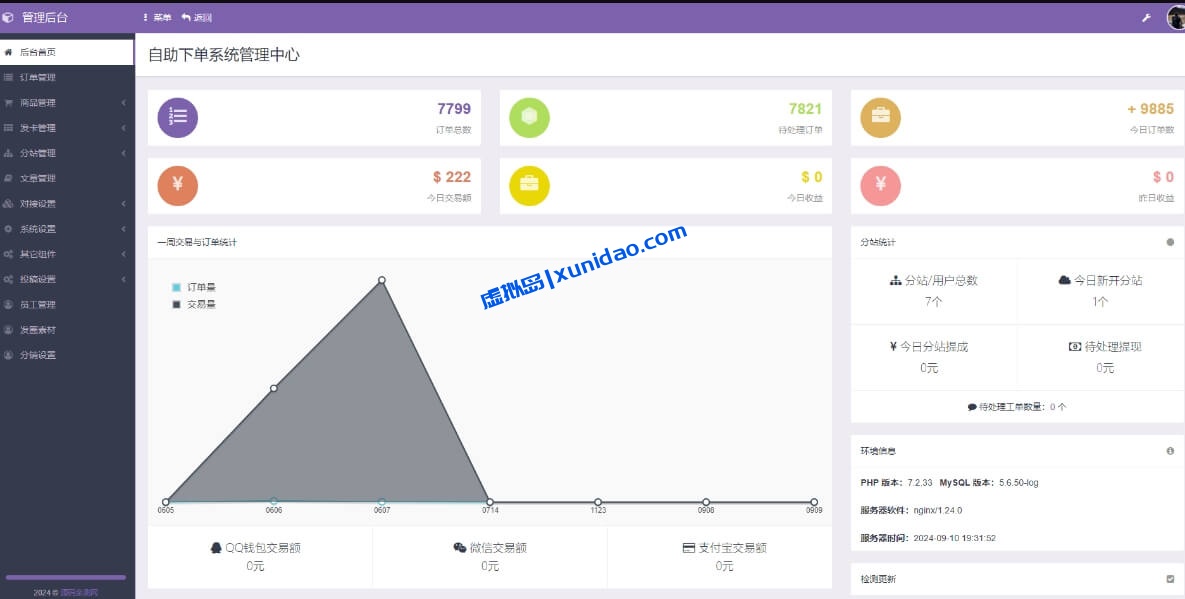Click the wrench settings icon in top bar

[1146, 17]
